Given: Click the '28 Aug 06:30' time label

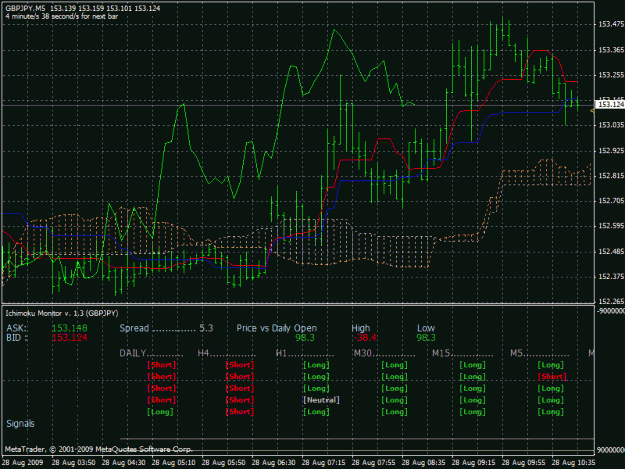Looking at the screenshot, I should (x=273, y=463).
